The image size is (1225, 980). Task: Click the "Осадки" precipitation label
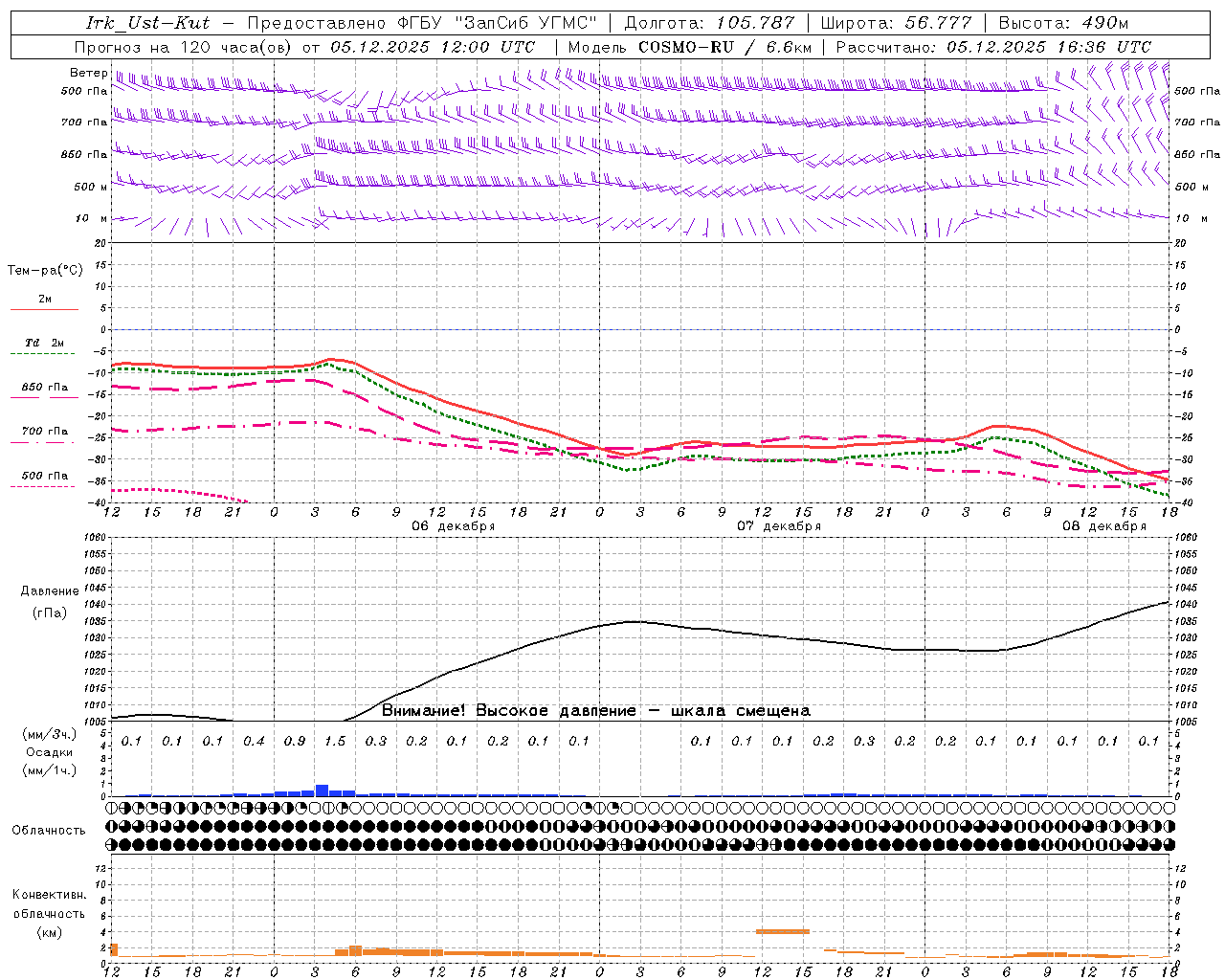pyautogui.click(x=50, y=752)
